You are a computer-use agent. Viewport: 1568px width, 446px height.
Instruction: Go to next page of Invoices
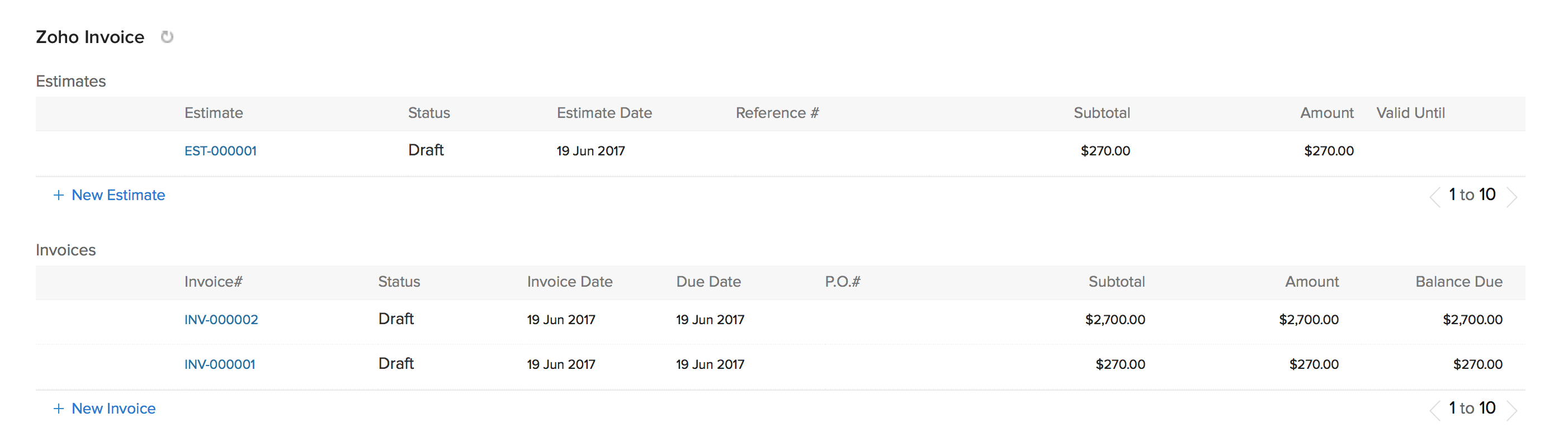1512,410
